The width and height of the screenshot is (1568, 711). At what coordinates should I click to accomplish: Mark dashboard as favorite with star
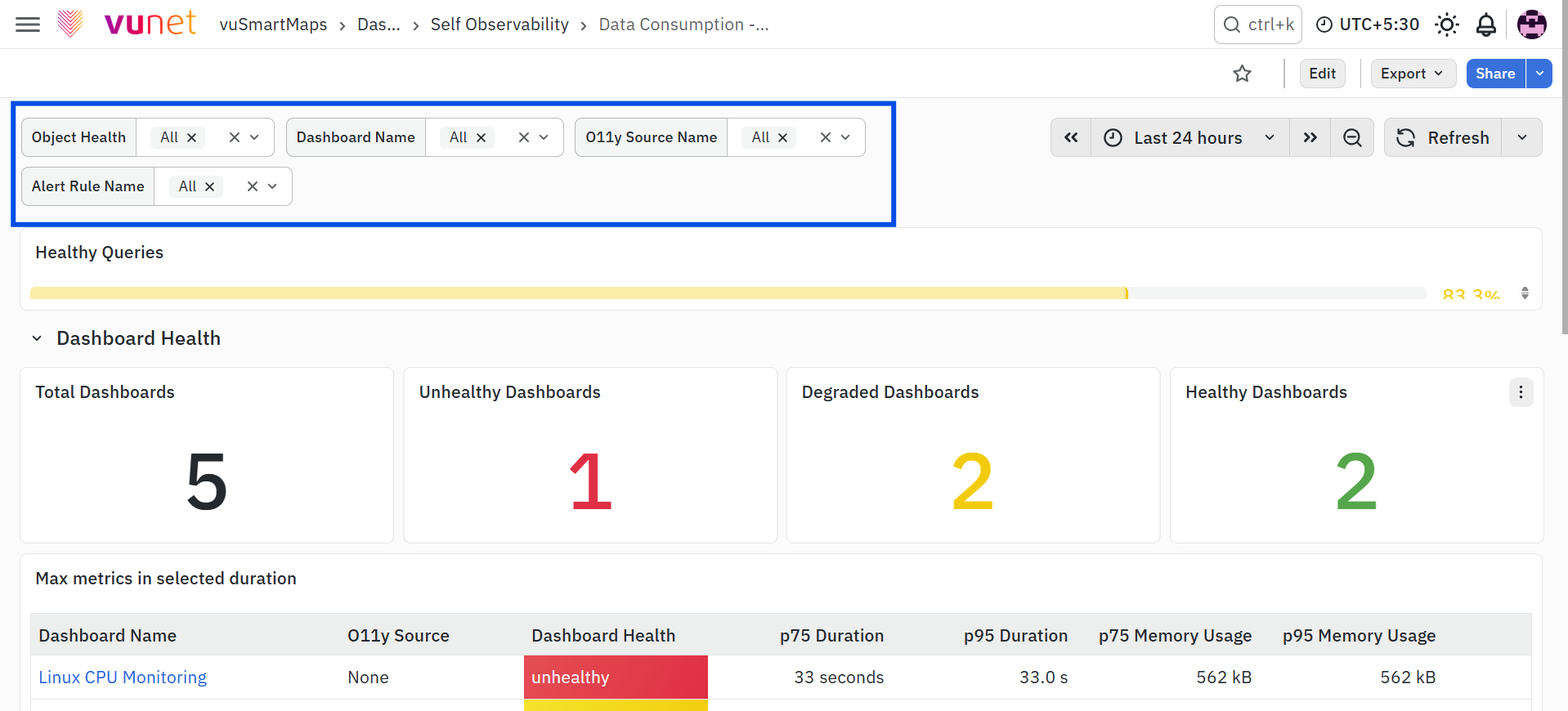tap(1242, 74)
